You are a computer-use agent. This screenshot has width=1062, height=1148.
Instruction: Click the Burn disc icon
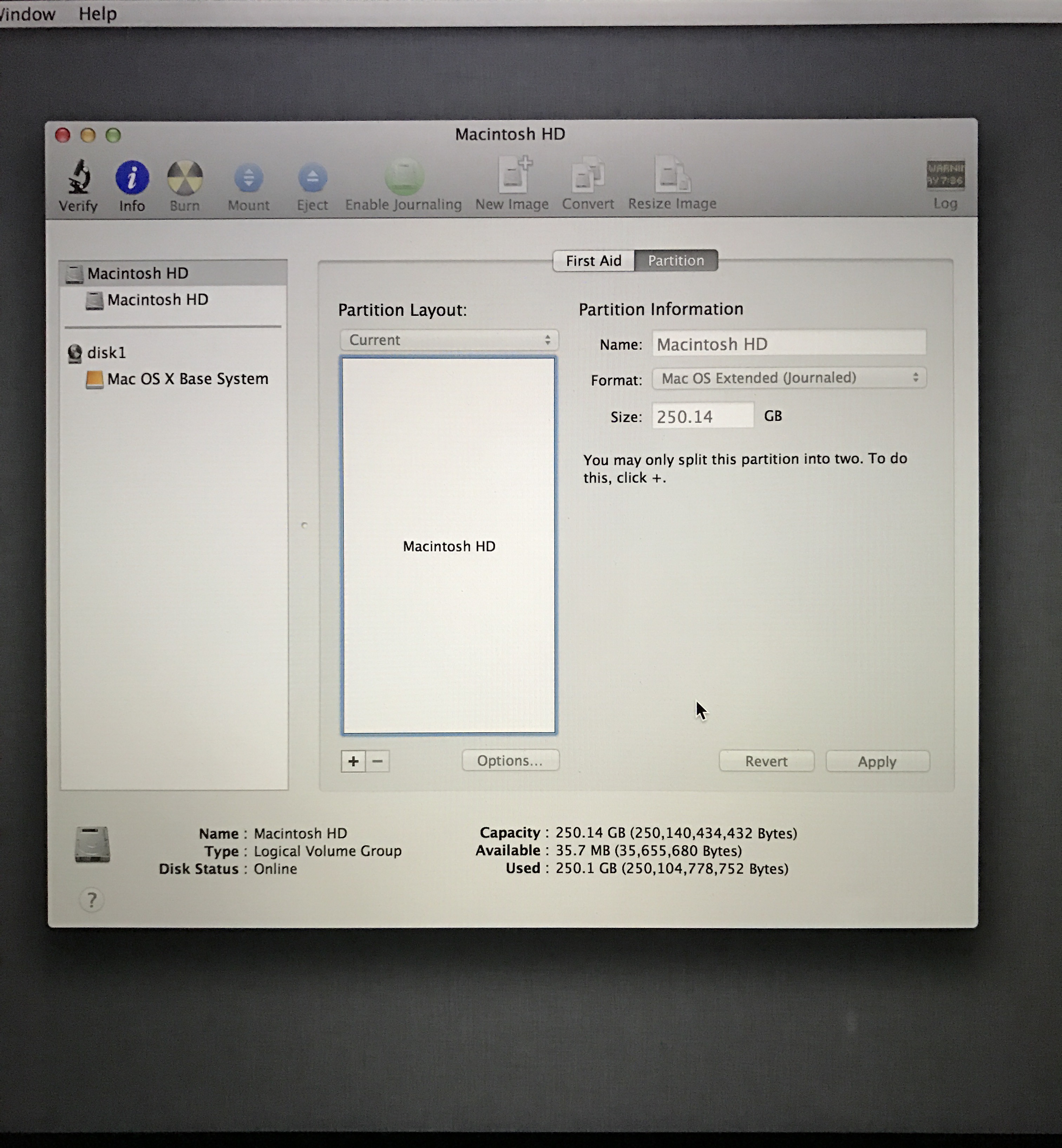click(x=184, y=177)
